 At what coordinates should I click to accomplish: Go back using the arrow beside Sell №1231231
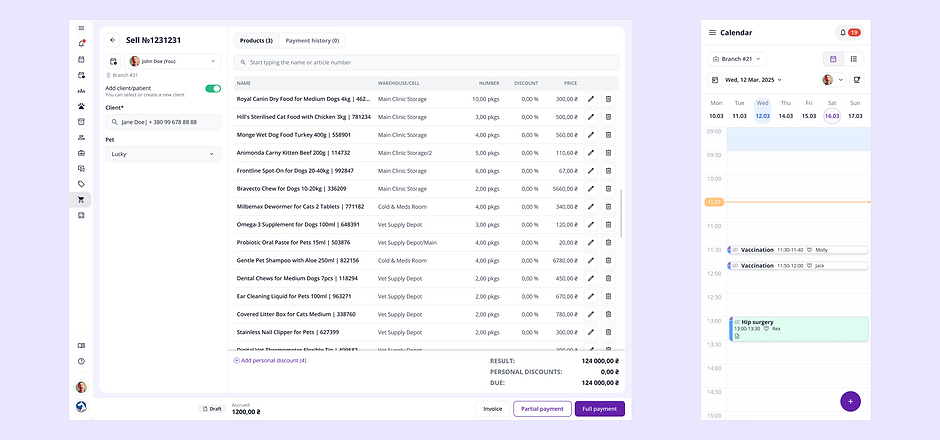coord(113,40)
